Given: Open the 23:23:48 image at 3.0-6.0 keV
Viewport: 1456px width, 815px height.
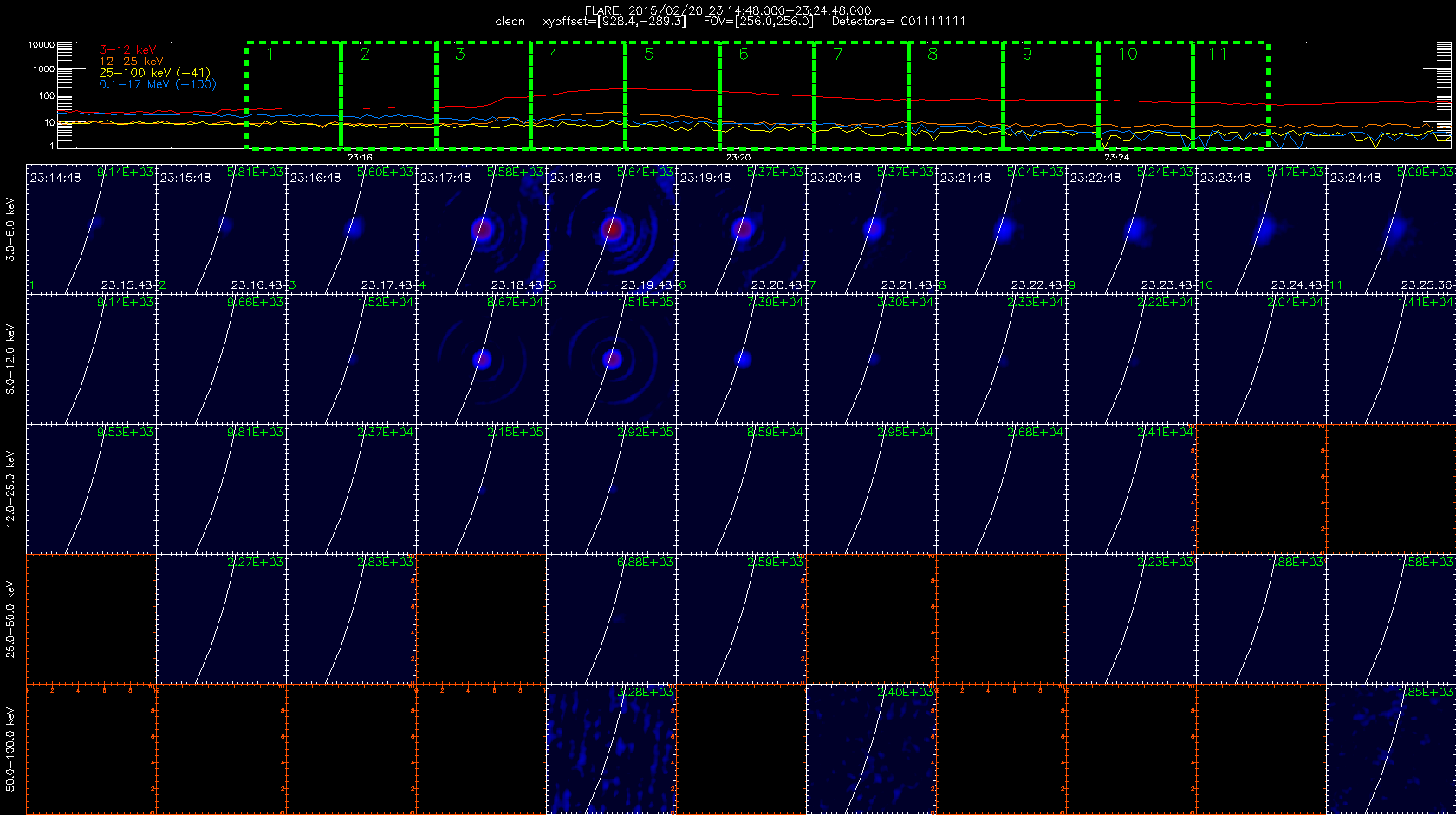Looking at the screenshot, I should coord(1261,229).
